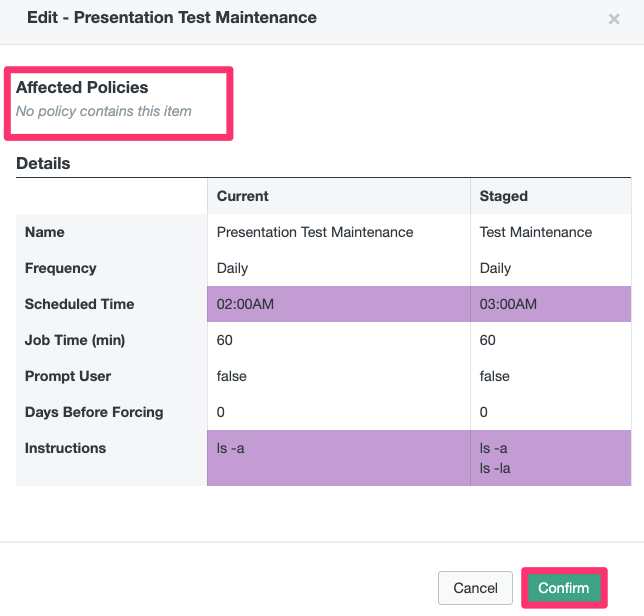Click the Prompt User row label

68,376
